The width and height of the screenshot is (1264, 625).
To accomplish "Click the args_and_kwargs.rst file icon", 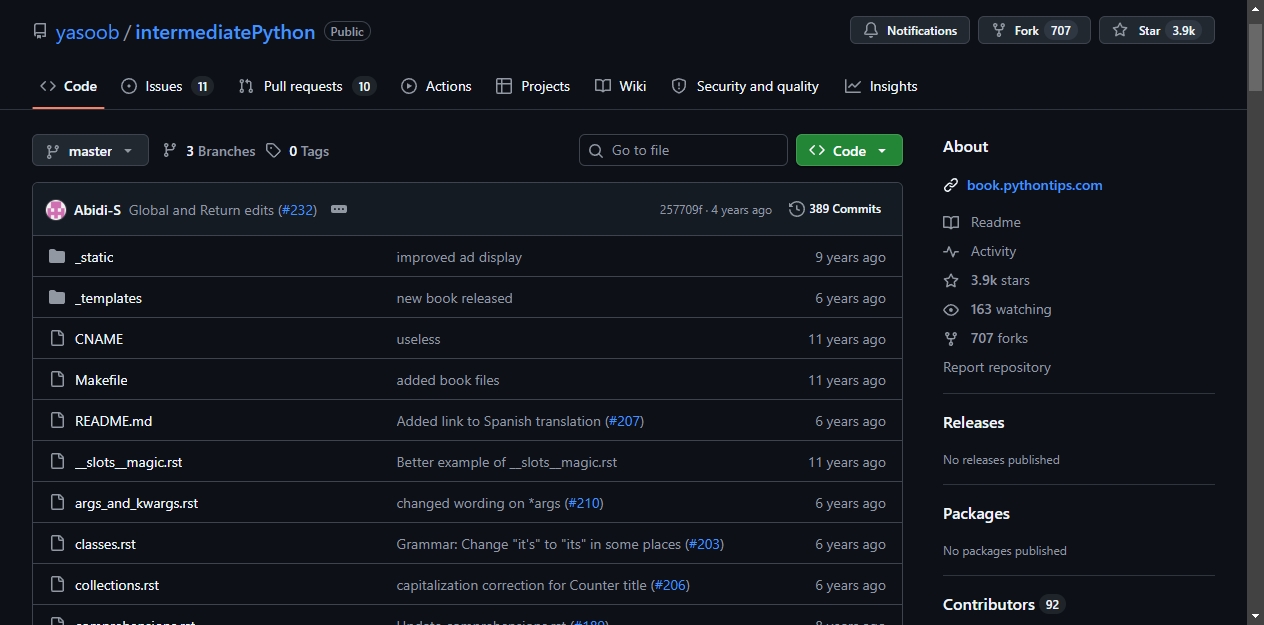I will 57,503.
